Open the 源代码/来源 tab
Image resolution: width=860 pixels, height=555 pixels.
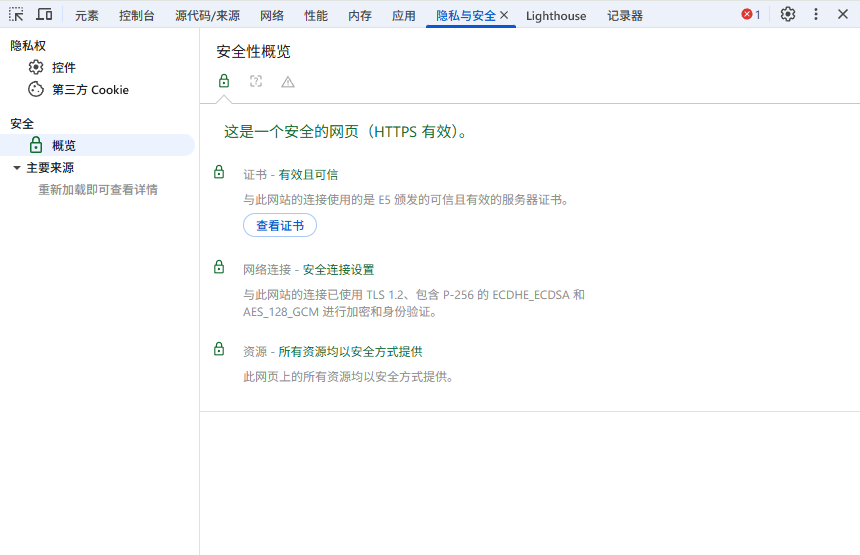[207, 15]
